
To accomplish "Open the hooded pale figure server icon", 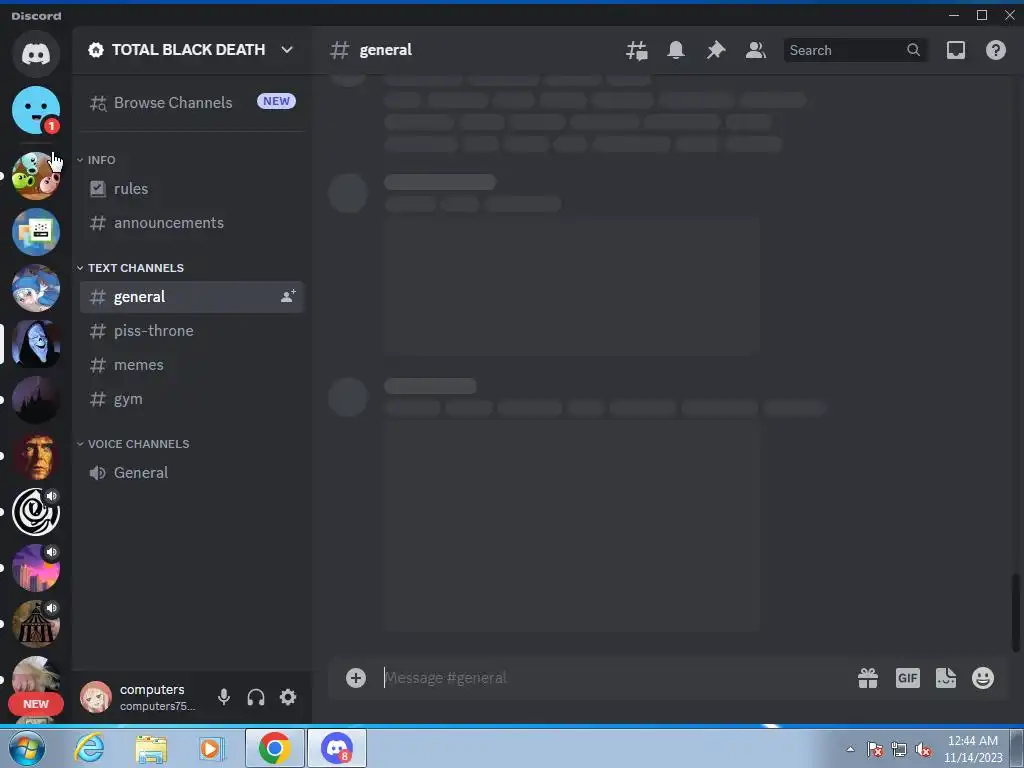I will (x=36, y=344).
